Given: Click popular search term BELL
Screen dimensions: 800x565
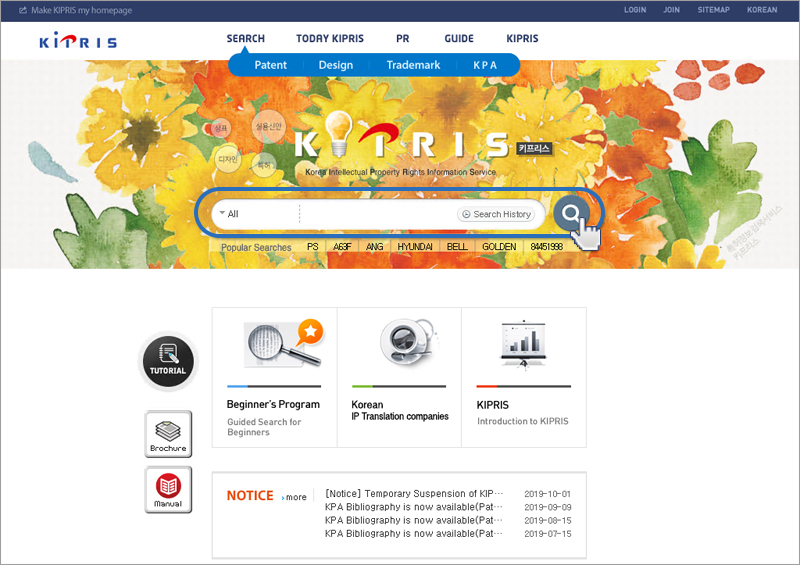Looking at the screenshot, I should click(457, 247).
